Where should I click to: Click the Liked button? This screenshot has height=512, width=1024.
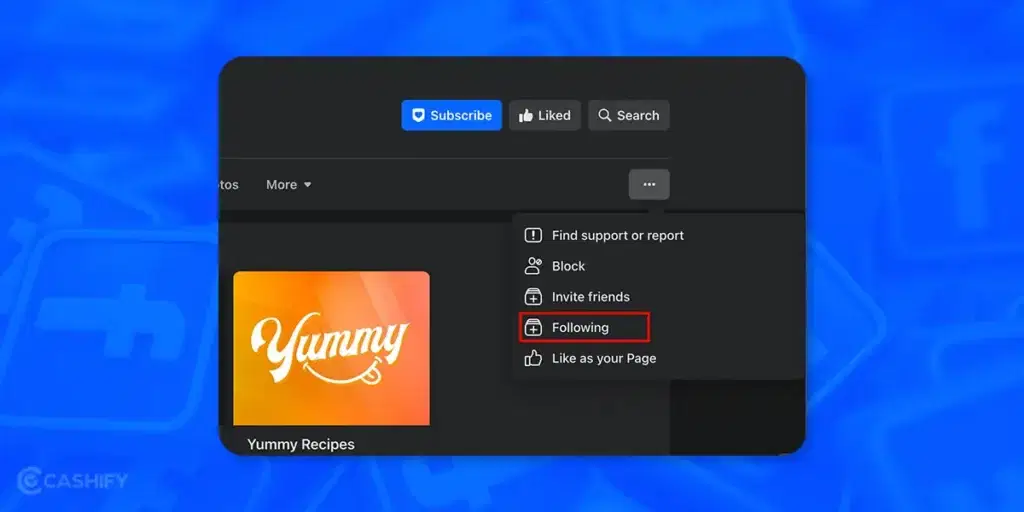click(545, 116)
